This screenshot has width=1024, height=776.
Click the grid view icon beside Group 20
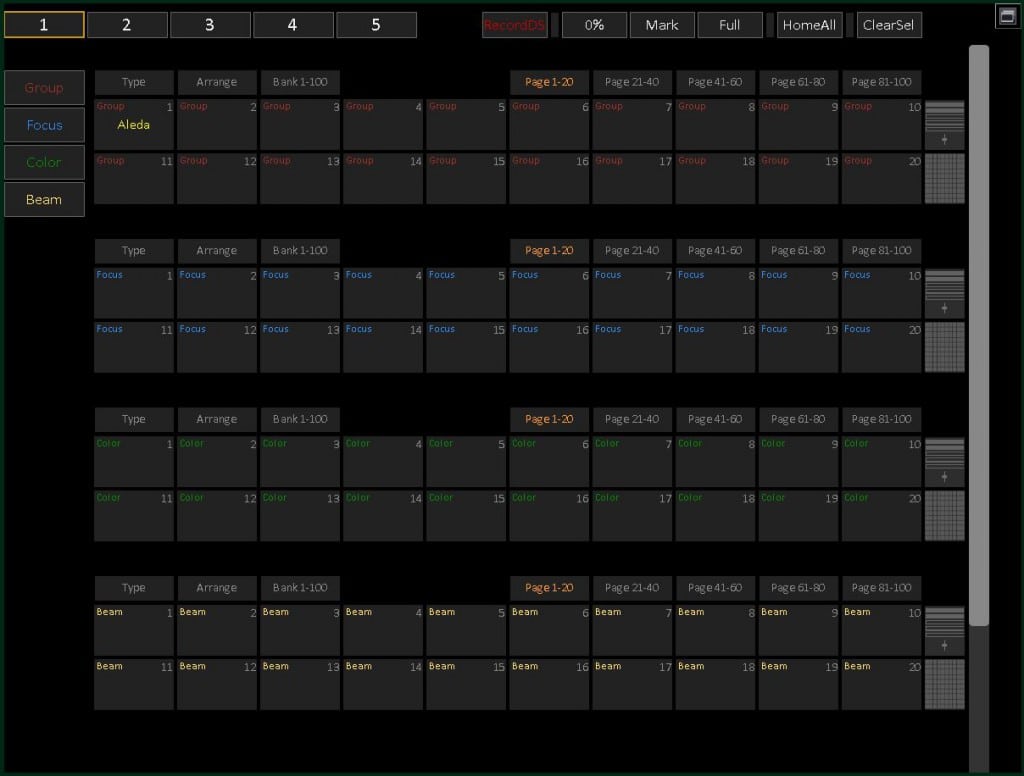point(944,178)
